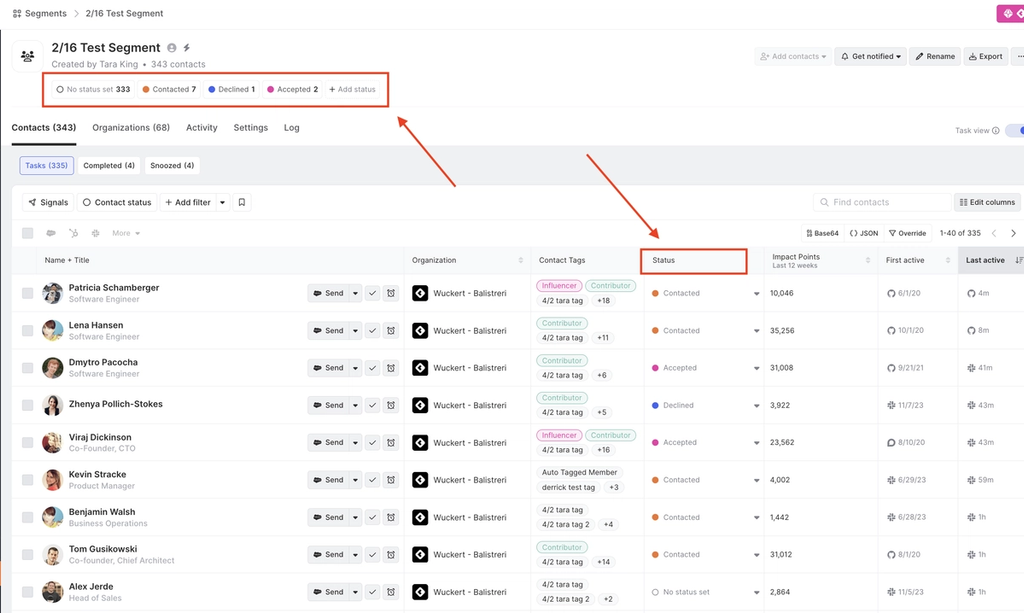
Task: Open the Settings tab
Action: [251, 127]
